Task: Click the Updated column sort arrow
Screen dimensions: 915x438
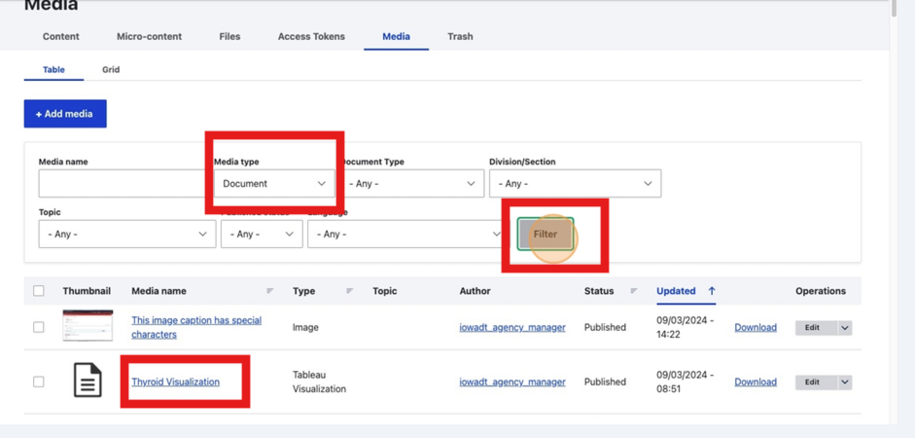Action: coord(712,291)
